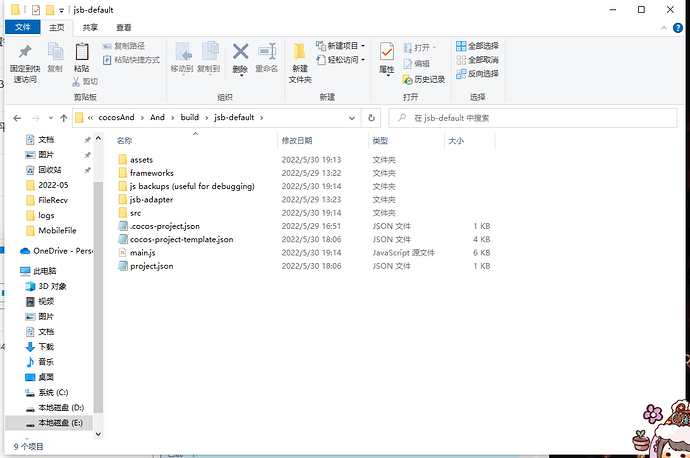Click Select all (全部选择)
The image size is (690, 458).
477,46
